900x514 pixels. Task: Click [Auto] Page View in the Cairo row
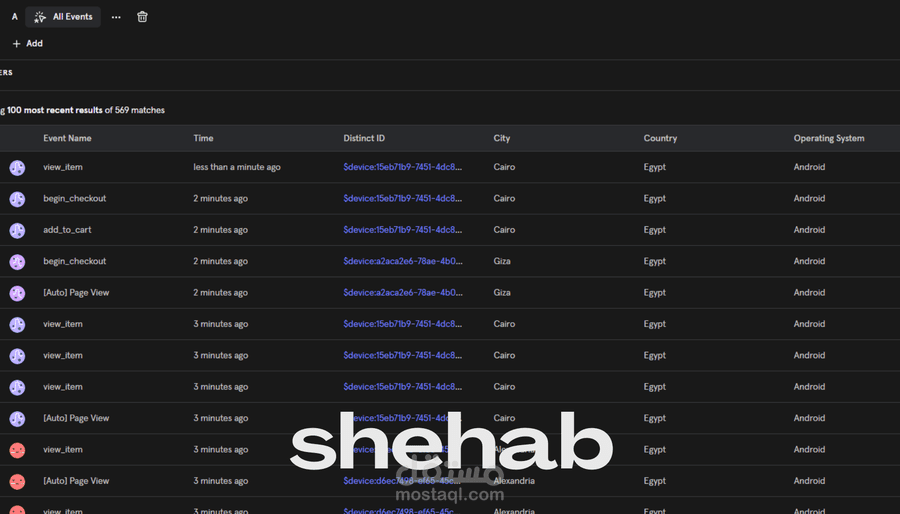(x=76, y=418)
